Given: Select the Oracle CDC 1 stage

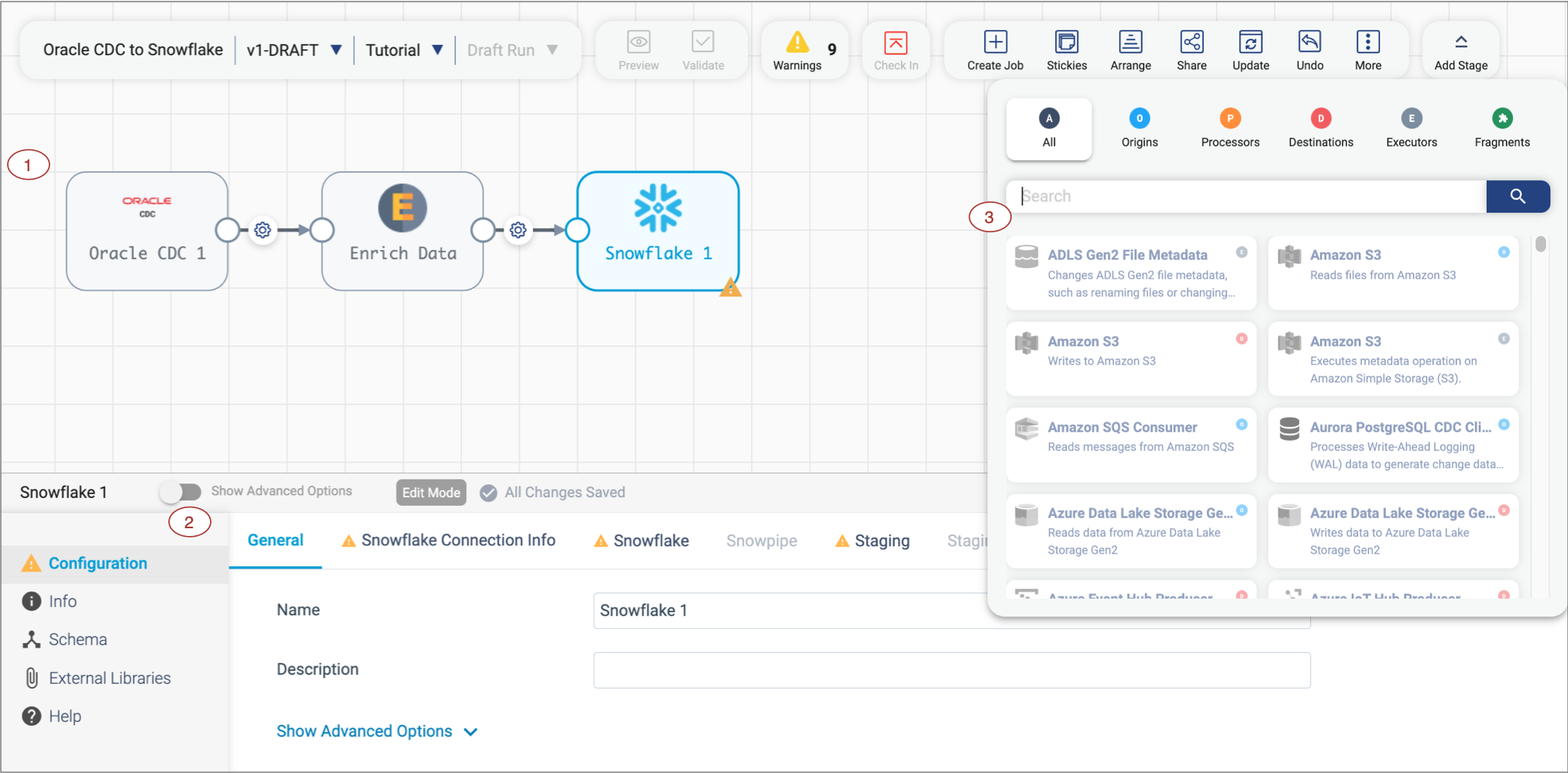Looking at the screenshot, I should pyautogui.click(x=147, y=231).
